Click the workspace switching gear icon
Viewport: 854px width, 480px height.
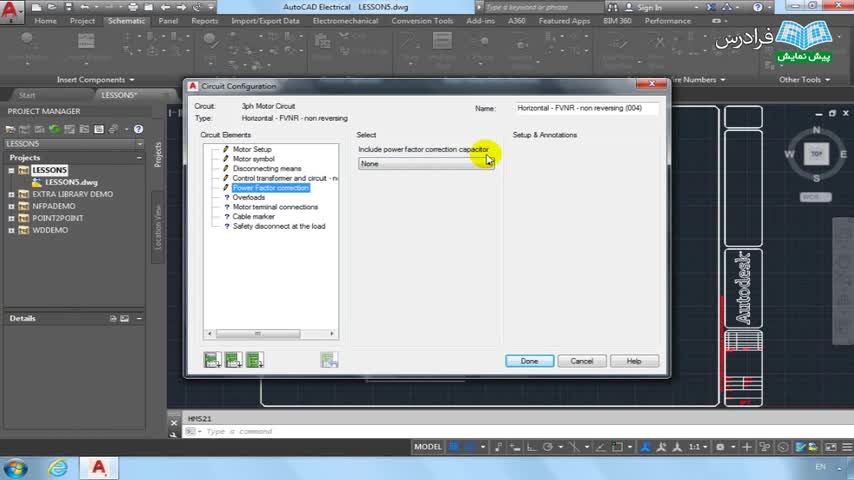[x=720, y=447]
